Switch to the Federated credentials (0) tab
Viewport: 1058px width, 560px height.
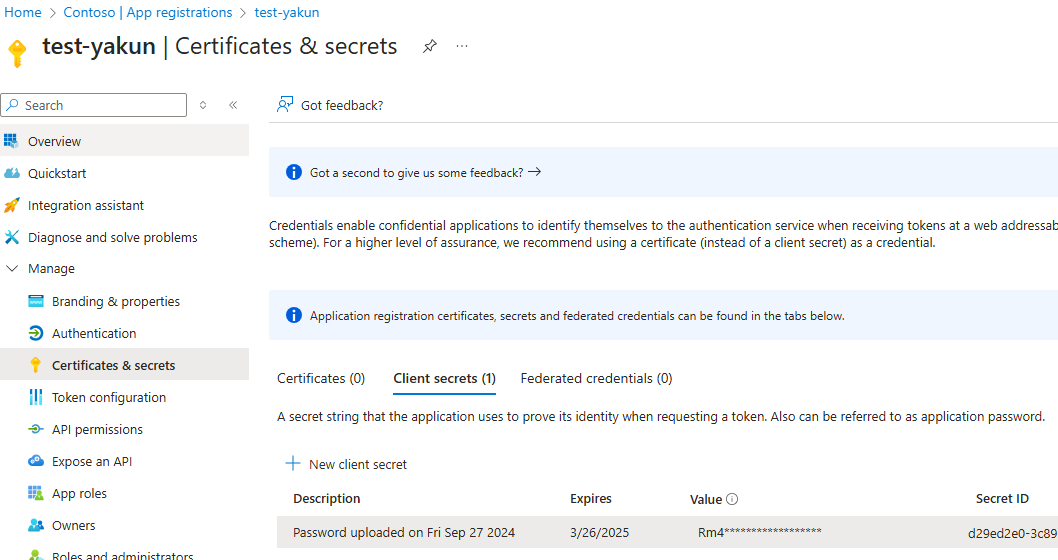[596, 379]
